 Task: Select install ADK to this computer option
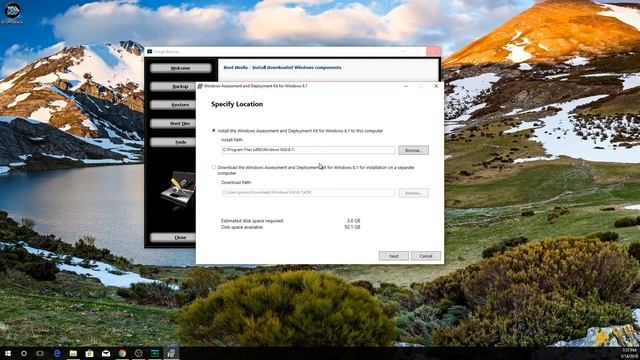click(x=213, y=131)
